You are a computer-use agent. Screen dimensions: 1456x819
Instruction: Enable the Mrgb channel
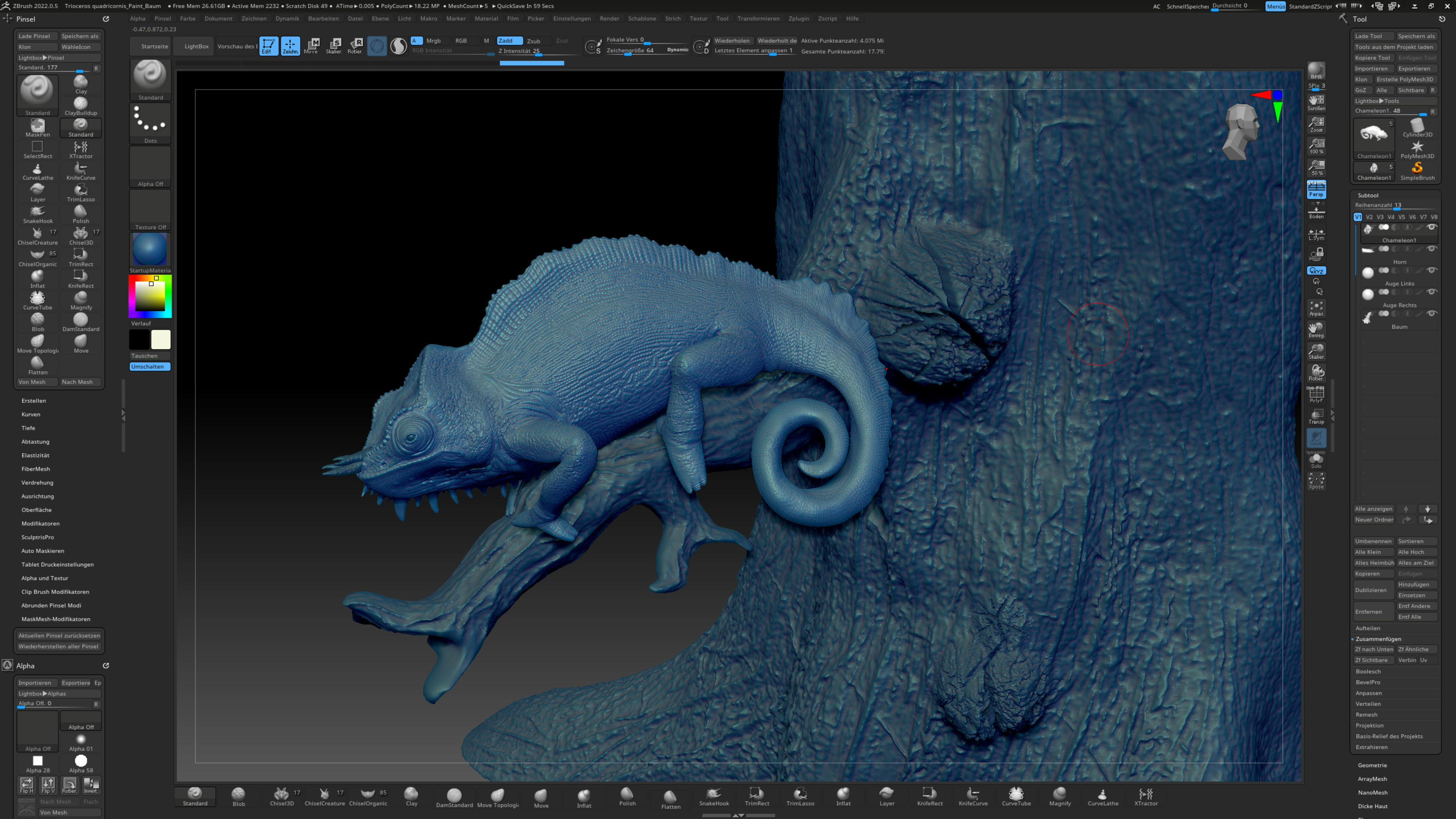coord(433,41)
